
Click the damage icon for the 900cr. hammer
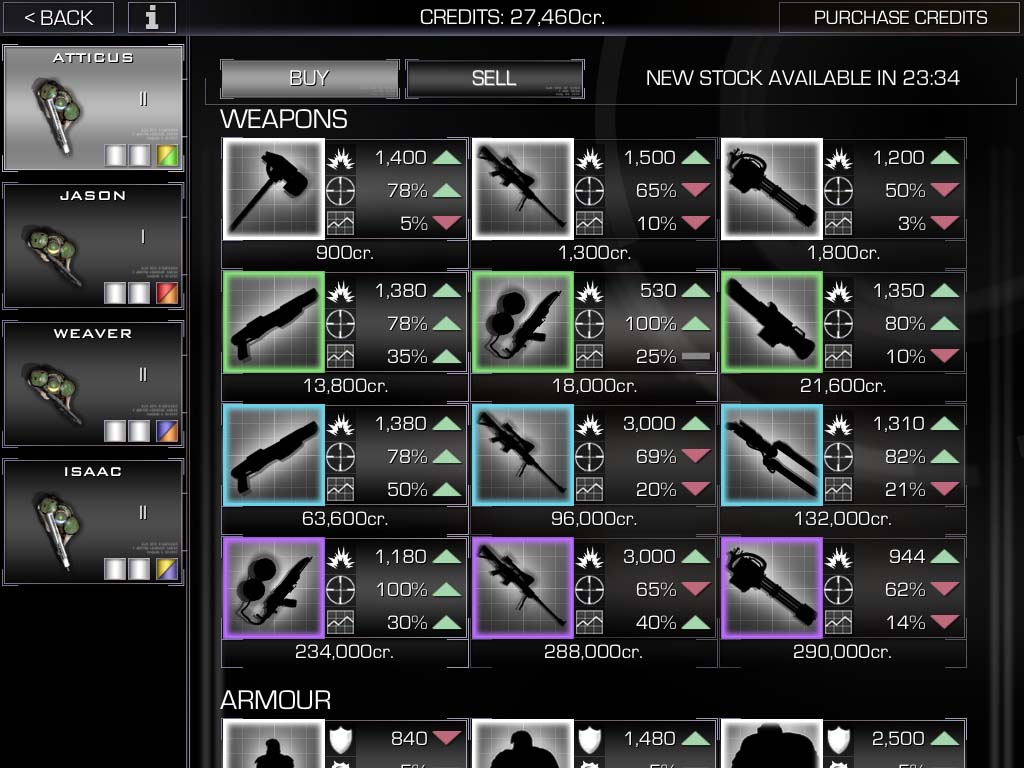click(340, 158)
